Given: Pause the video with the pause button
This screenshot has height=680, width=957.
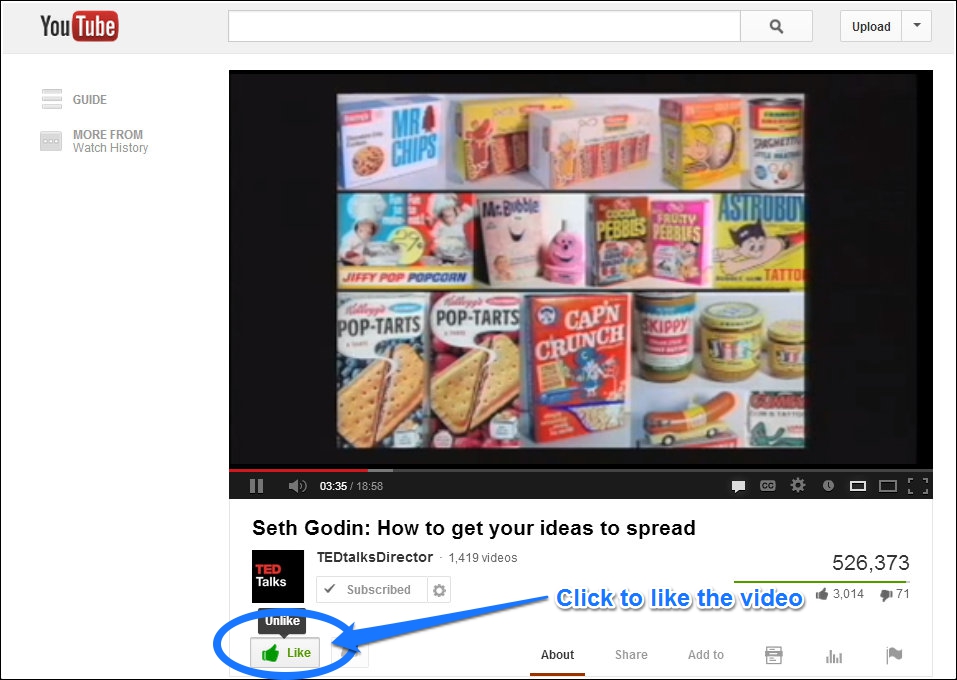Looking at the screenshot, I should click(256, 486).
